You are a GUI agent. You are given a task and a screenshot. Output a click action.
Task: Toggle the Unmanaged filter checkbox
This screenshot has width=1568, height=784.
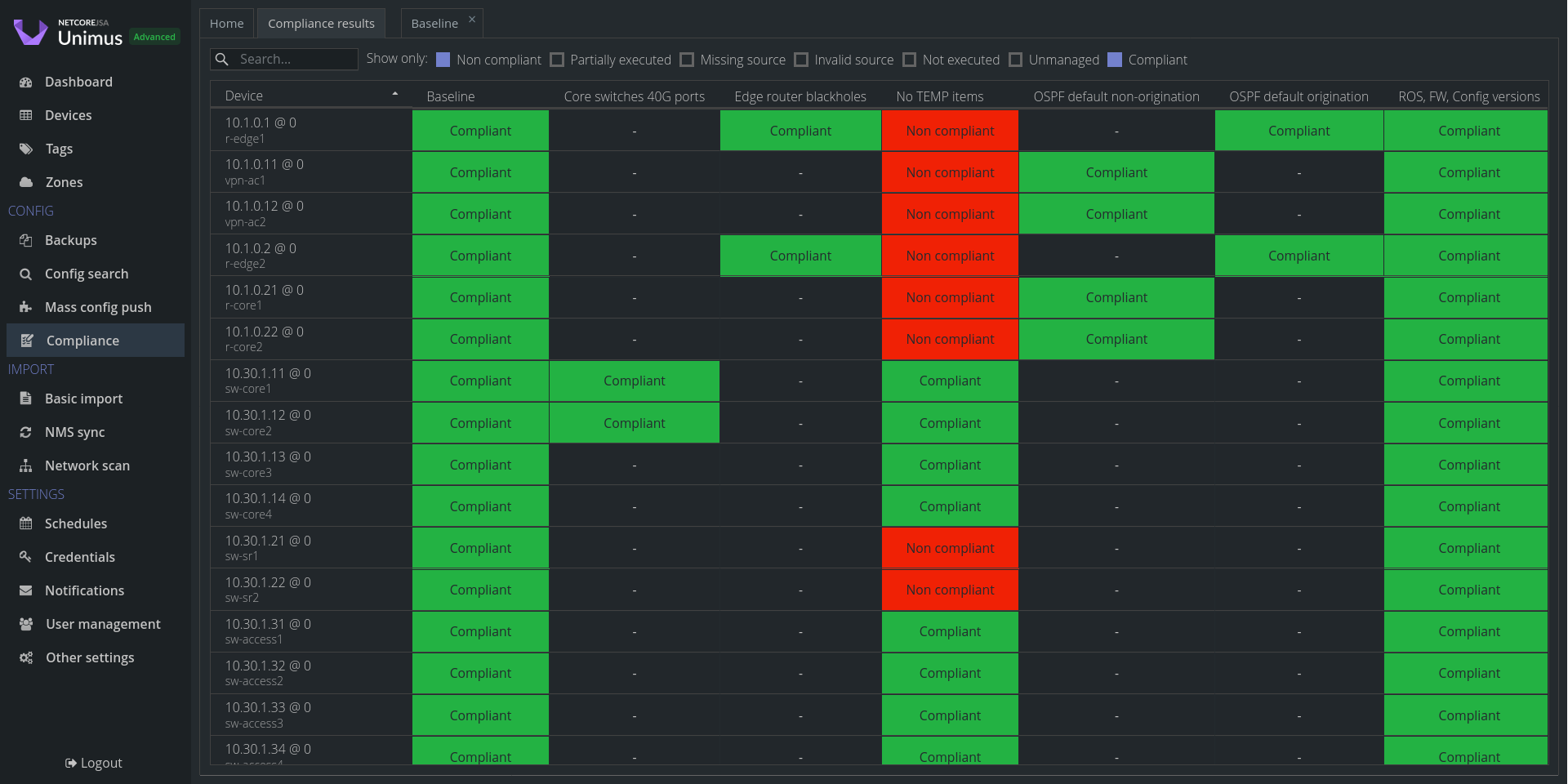coord(1016,60)
